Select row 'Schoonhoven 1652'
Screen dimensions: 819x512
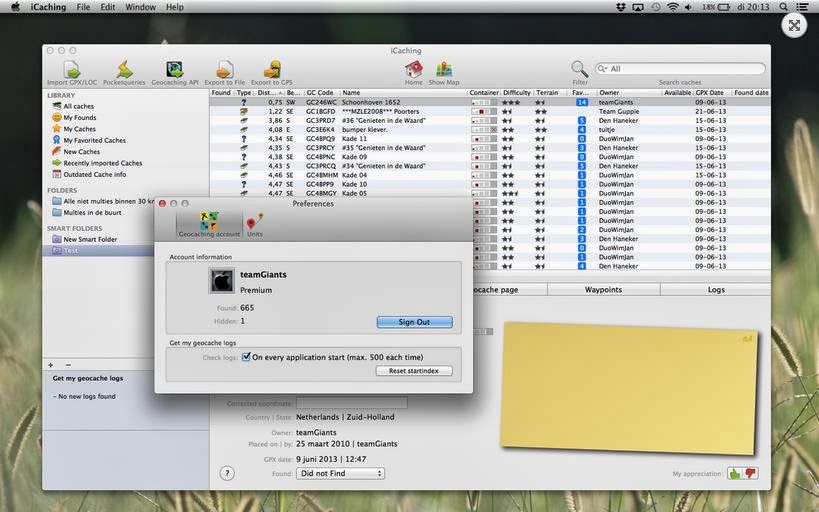[489, 102]
